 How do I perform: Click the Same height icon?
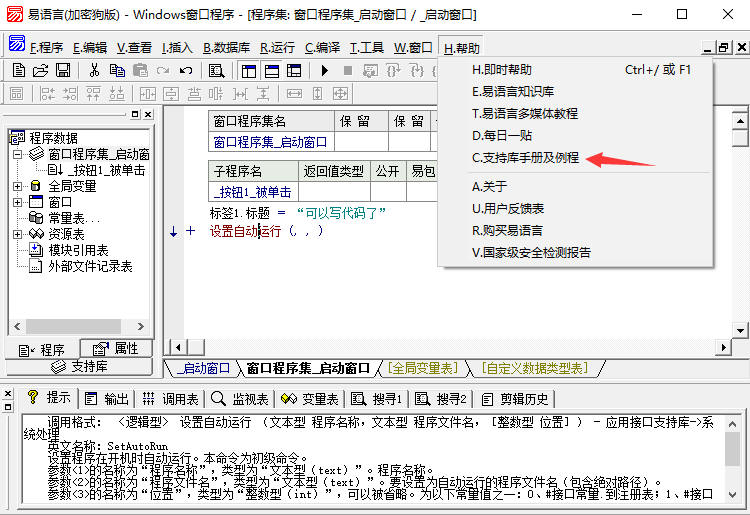point(318,94)
